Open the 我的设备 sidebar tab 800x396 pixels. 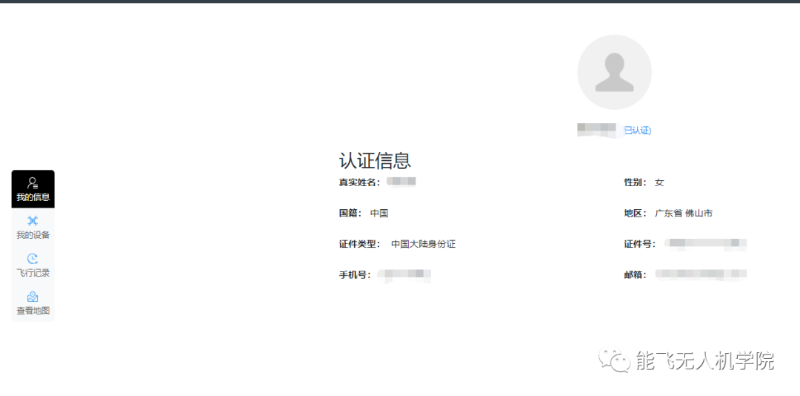pos(33,228)
